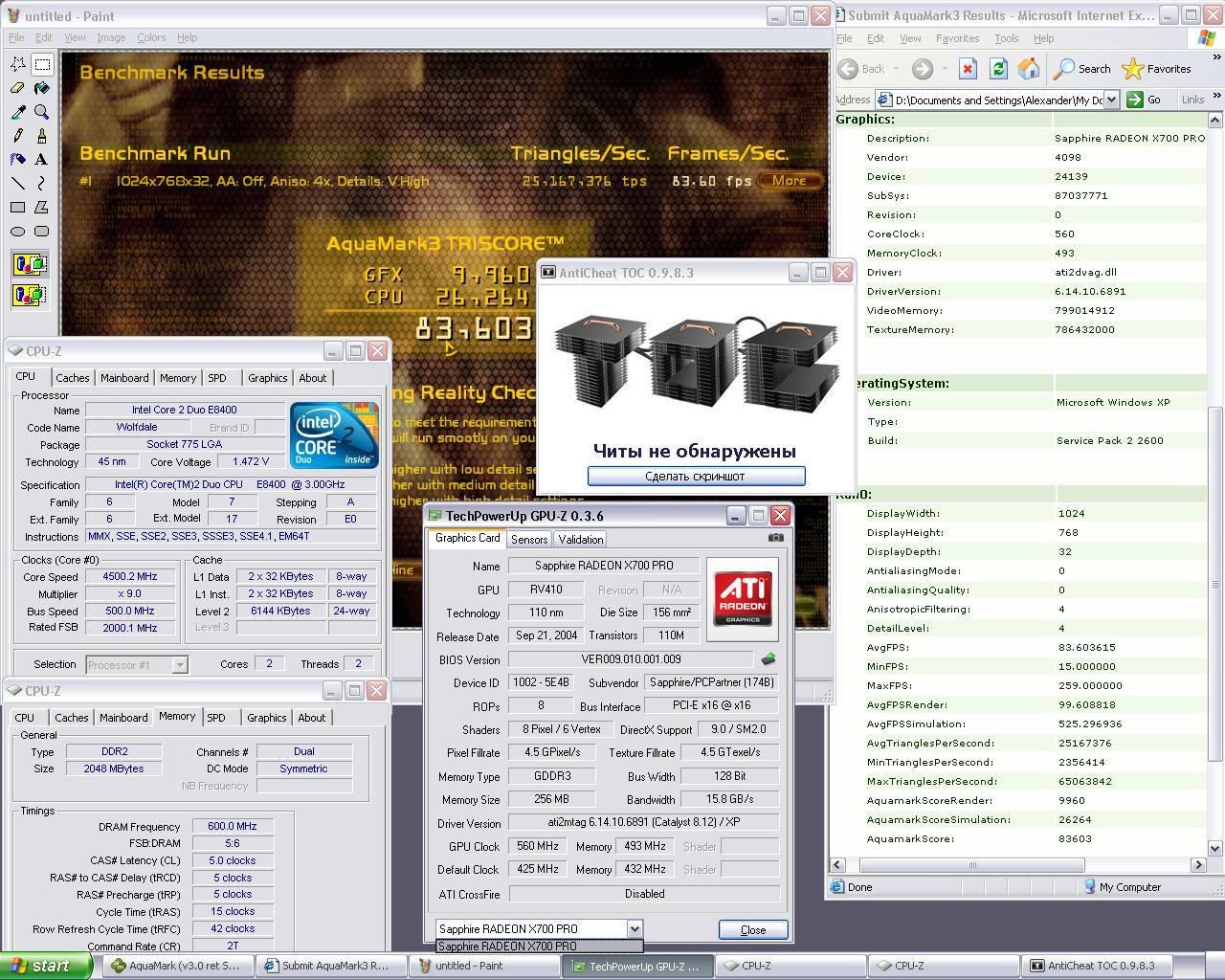This screenshot has width=1225, height=980.
Task: Select the Rounded Rectangle tool
Action: (x=42, y=231)
